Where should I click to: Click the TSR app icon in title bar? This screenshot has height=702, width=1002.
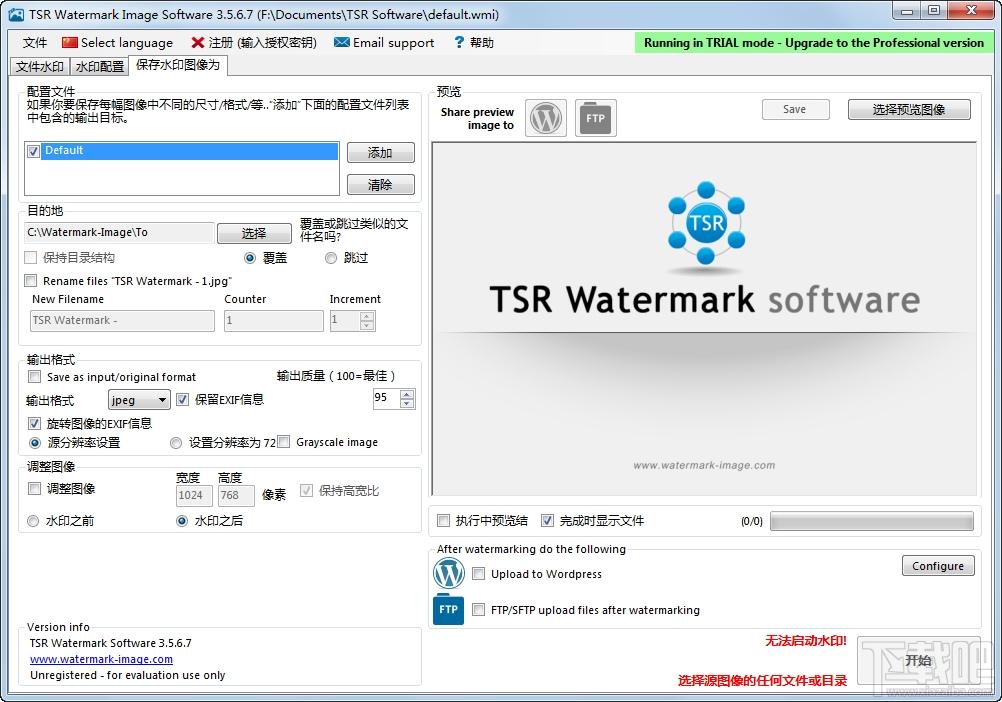[15, 14]
